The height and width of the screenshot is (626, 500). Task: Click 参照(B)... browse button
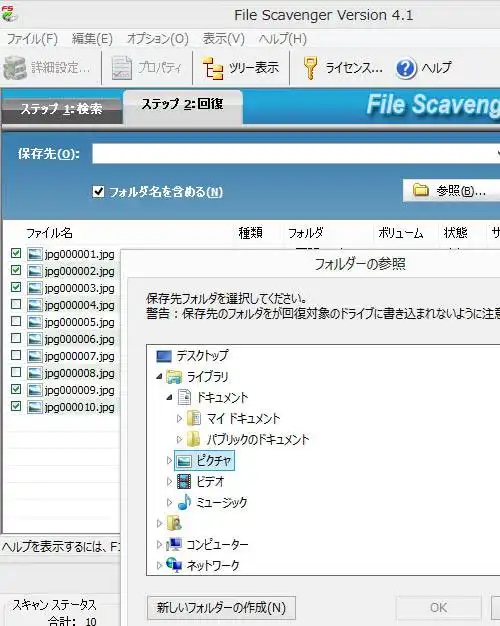click(451, 190)
